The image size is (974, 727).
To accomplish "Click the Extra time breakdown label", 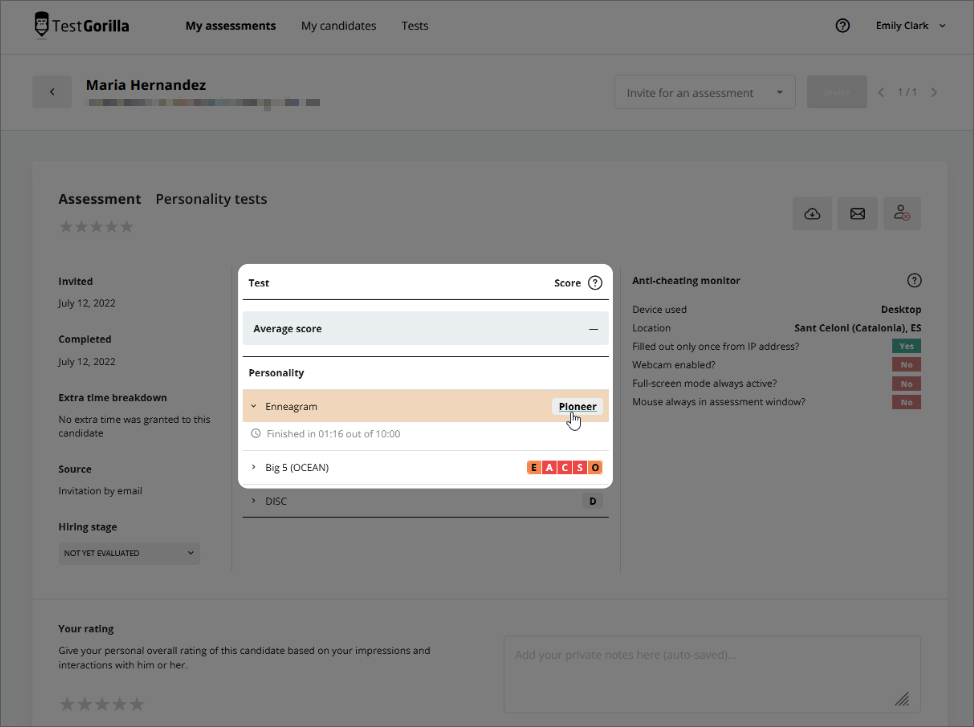I will pos(112,398).
